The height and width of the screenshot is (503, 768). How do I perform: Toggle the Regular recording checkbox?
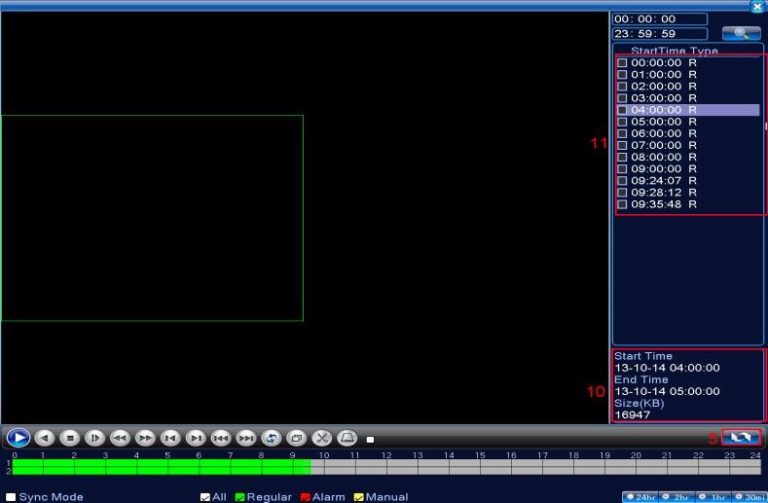coord(240,497)
